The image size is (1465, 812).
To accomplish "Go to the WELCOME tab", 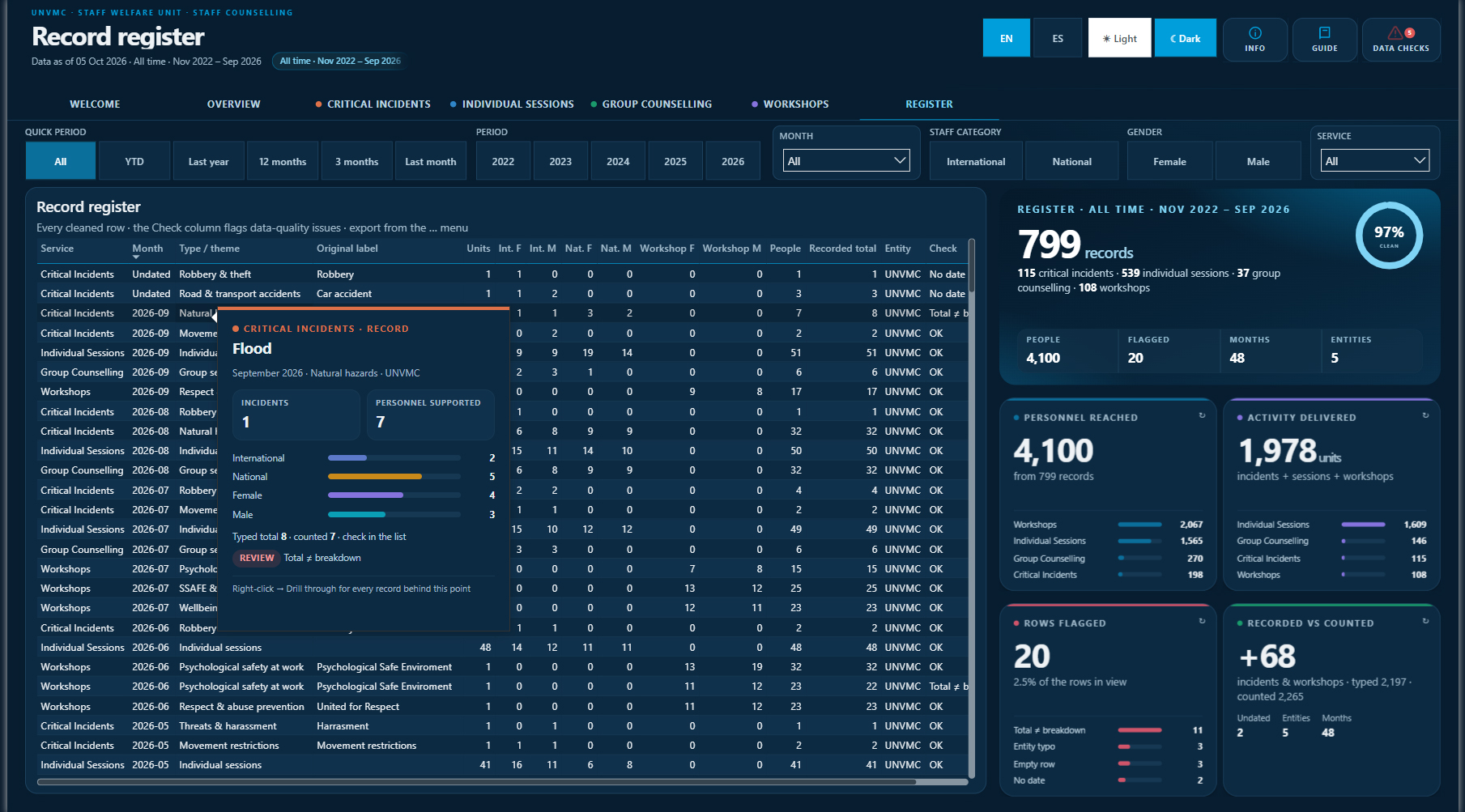I will [95, 104].
